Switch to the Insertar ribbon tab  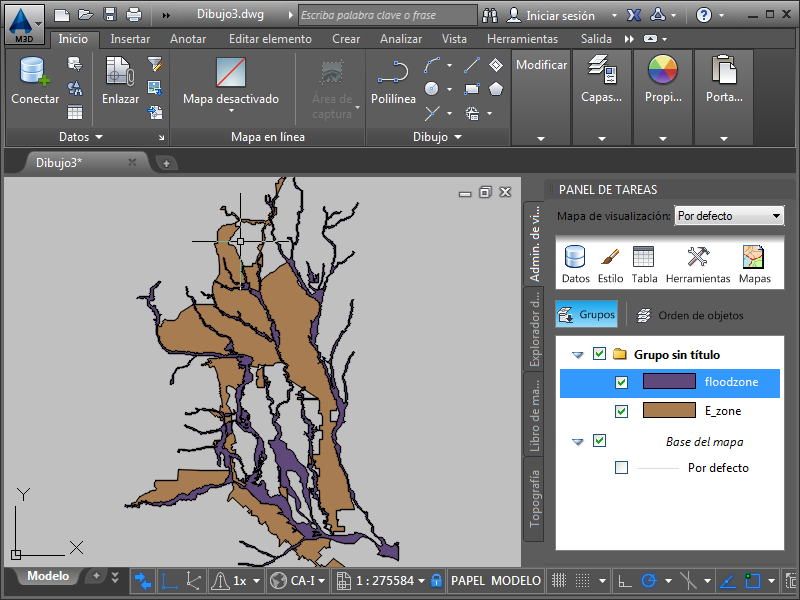tap(131, 39)
